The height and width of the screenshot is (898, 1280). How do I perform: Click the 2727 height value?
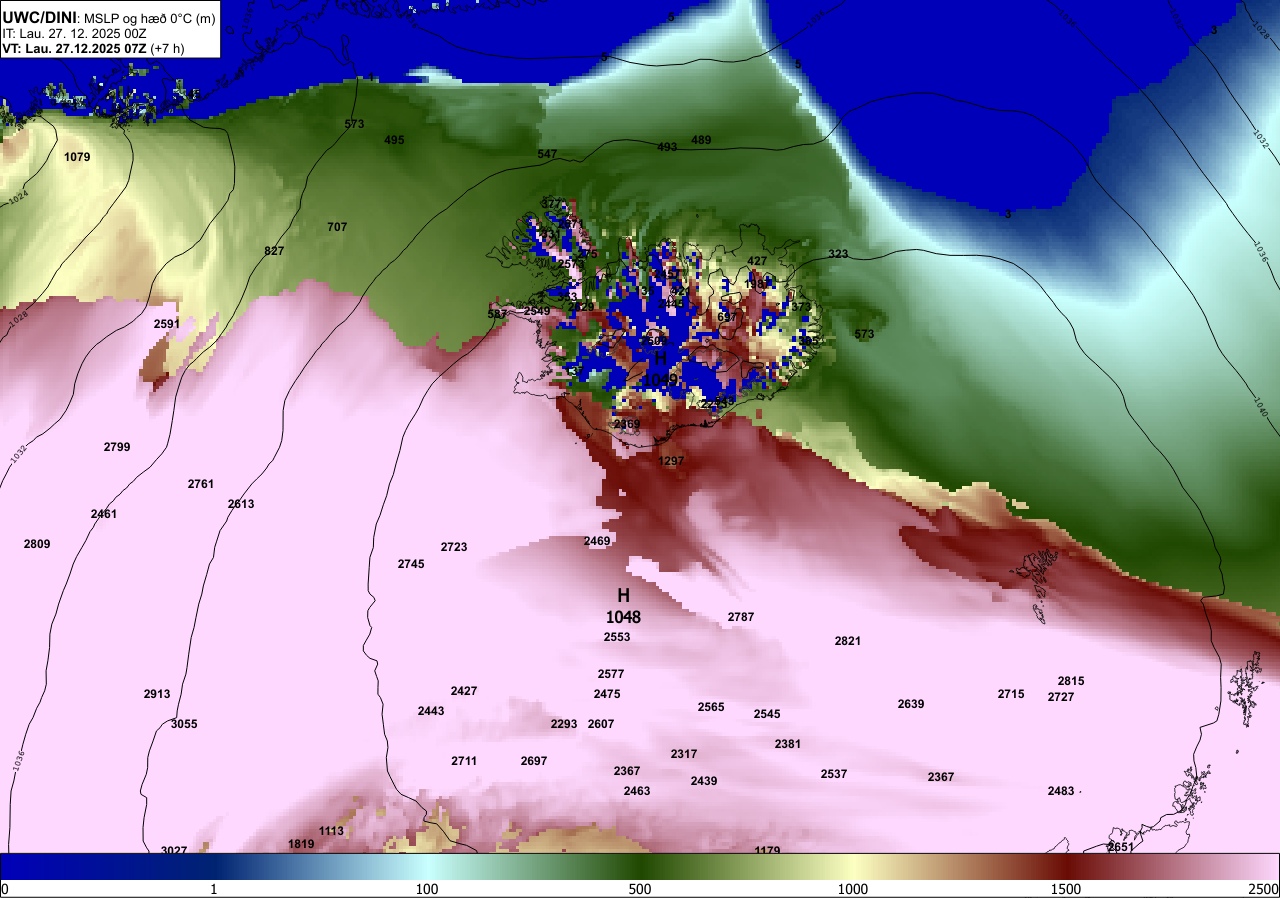point(1061,697)
